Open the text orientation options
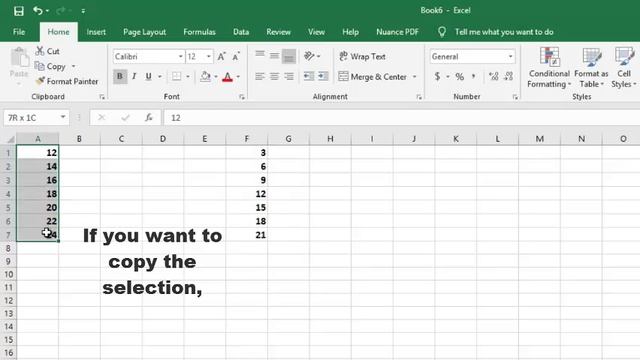Screen dimensions: 640x360 (x=312, y=56)
